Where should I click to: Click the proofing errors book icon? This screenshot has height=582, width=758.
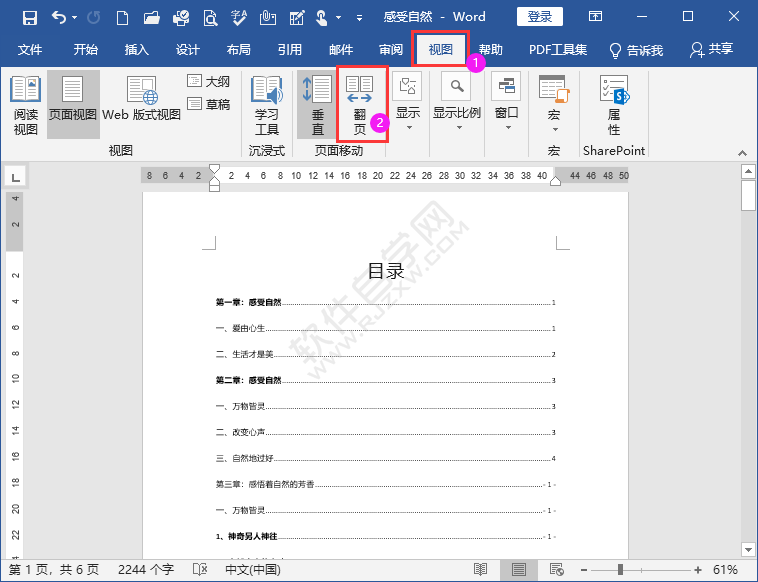[200, 570]
